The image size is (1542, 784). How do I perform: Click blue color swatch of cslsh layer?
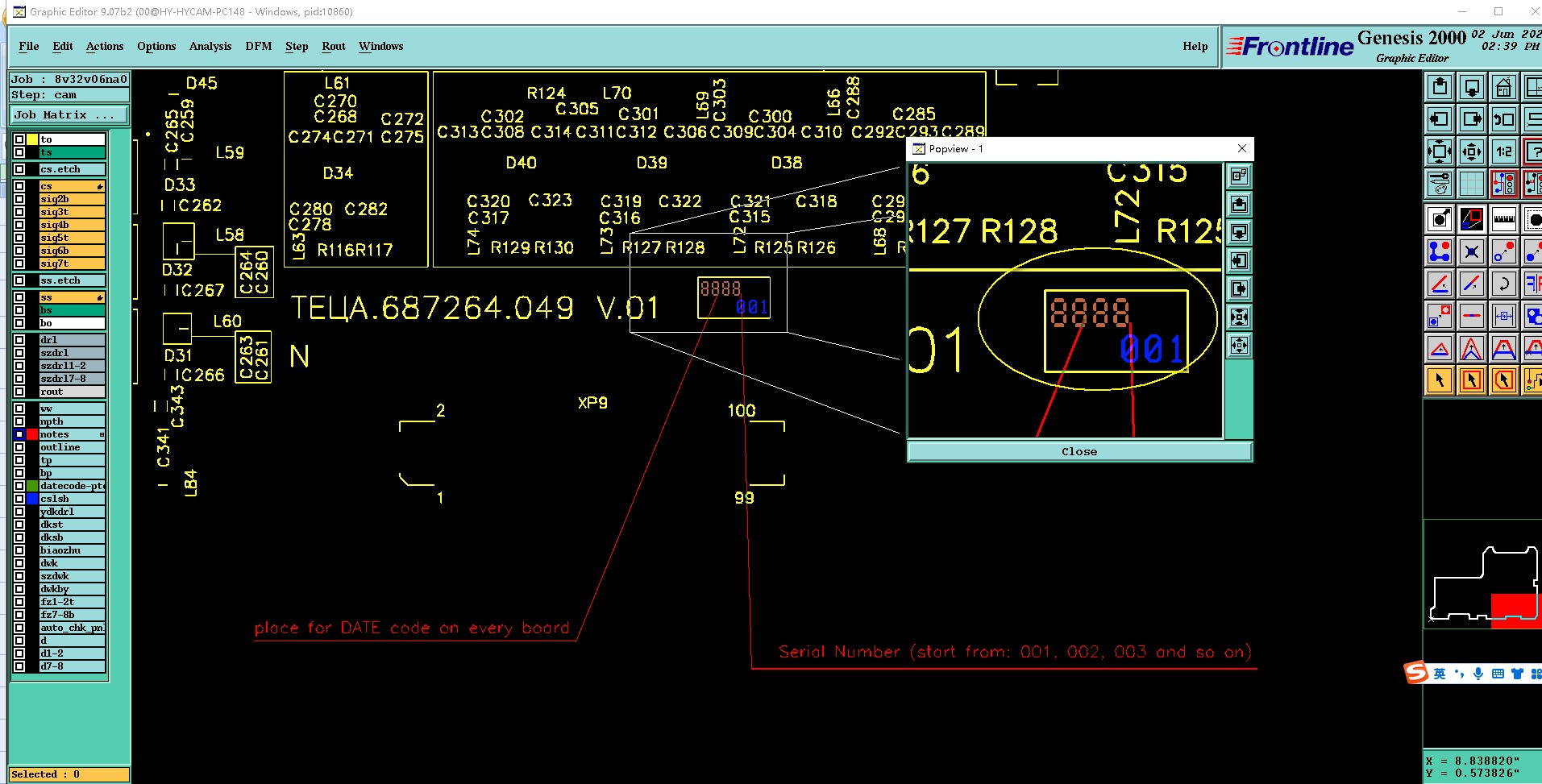32,499
